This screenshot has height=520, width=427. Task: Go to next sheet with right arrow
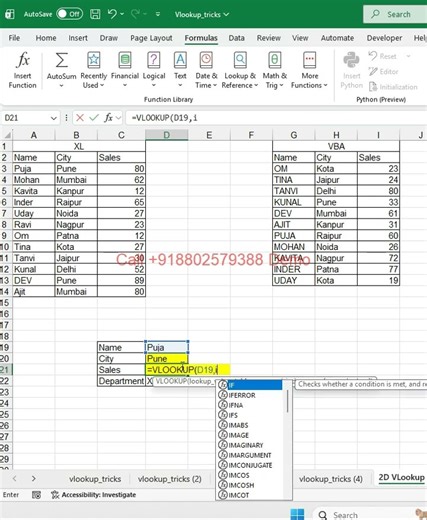(33, 479)
